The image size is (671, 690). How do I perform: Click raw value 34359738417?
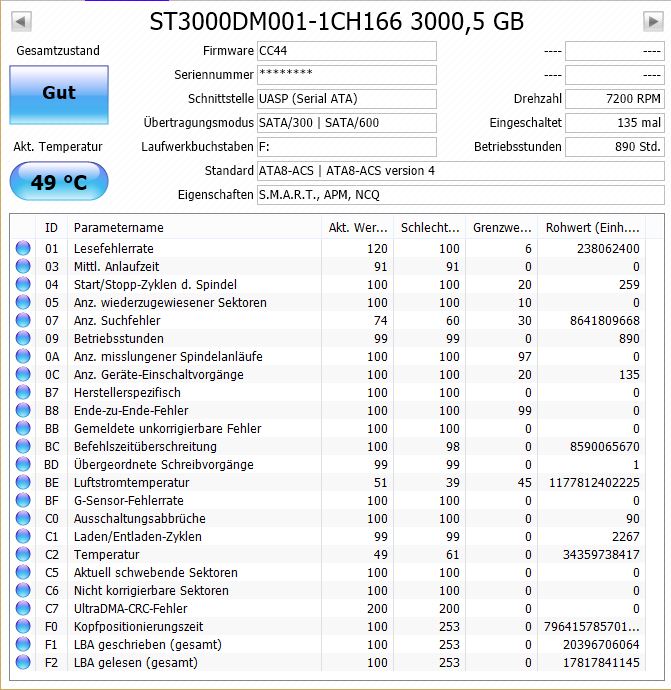(601, 555)
